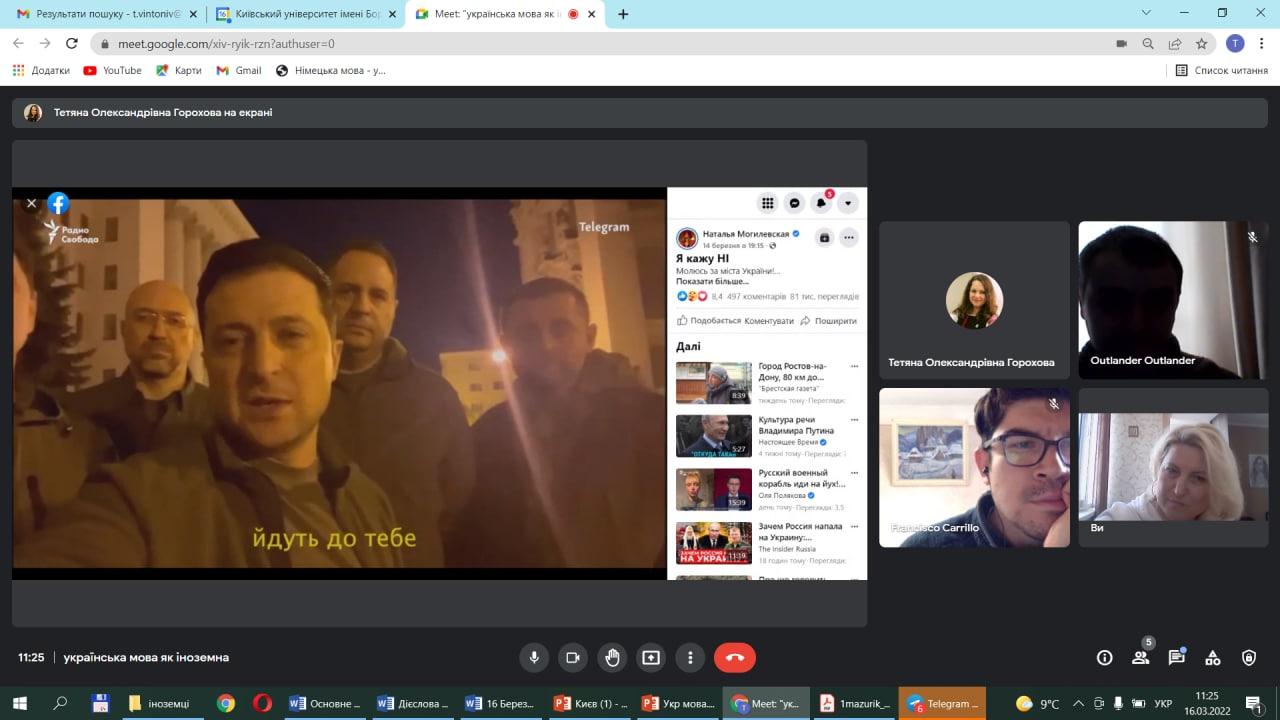
Task: Mute the microphone in Meet controls
Action: (534, 657)
